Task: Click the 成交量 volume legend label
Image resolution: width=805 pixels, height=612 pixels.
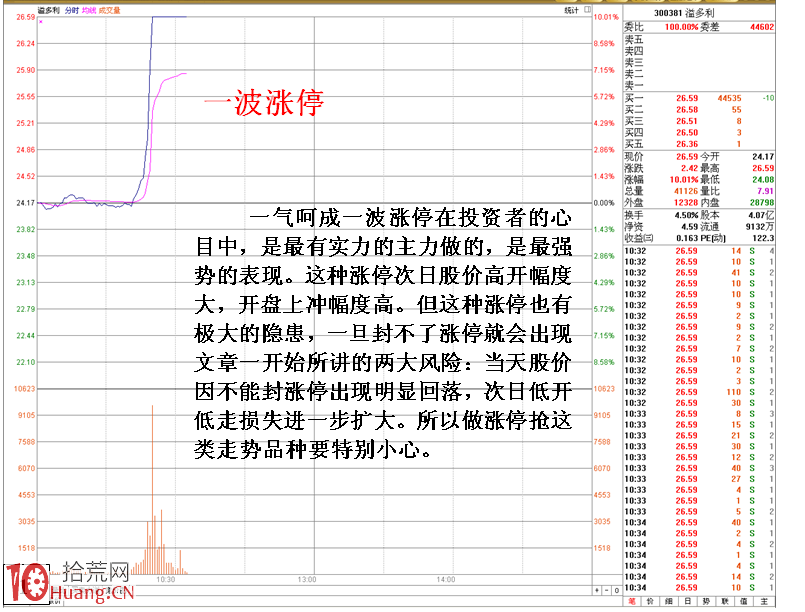Action: [x=109, y=10]
